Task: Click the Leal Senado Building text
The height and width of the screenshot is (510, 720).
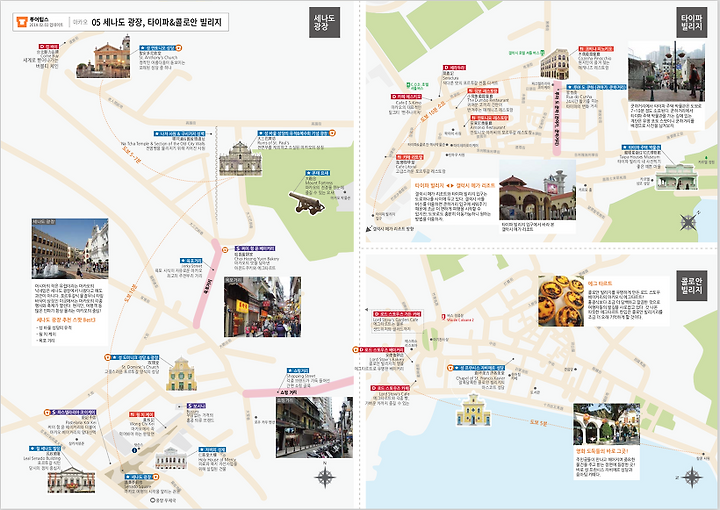Action: [42, 458]
